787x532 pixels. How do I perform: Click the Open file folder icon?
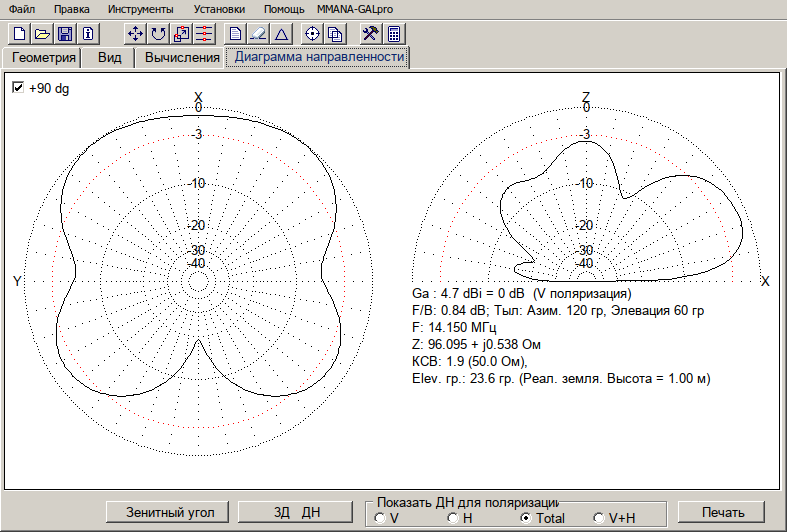click(41, 33)
